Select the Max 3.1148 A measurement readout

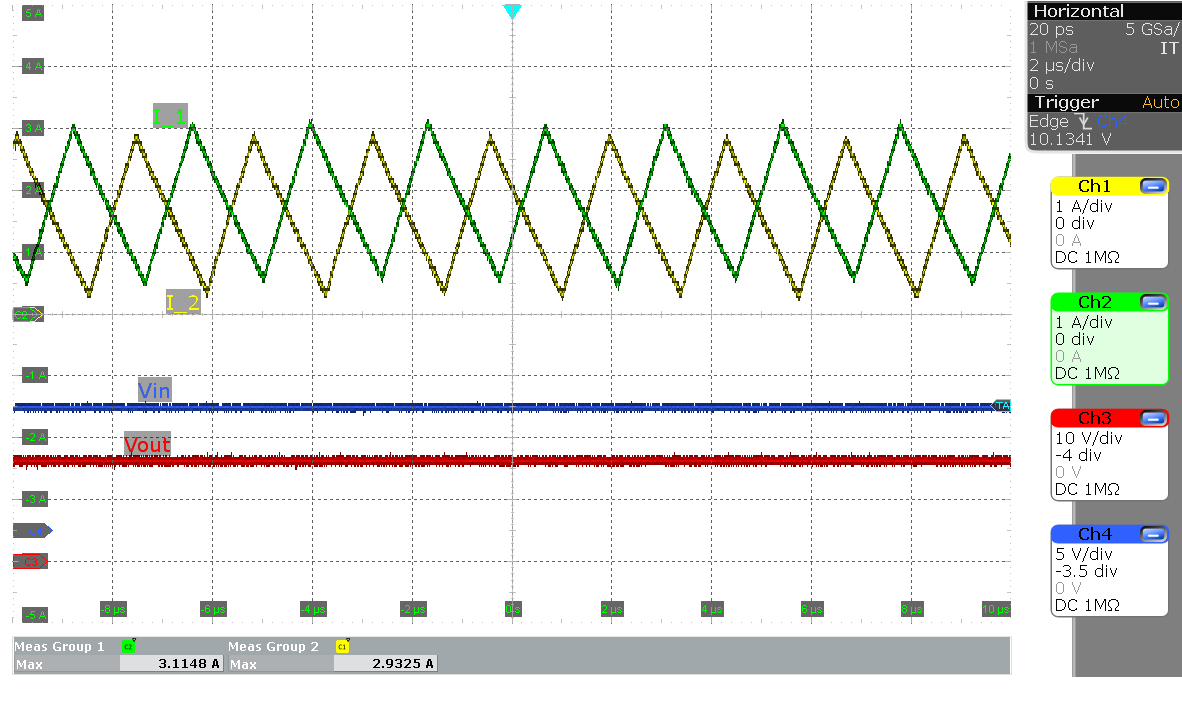172,663
